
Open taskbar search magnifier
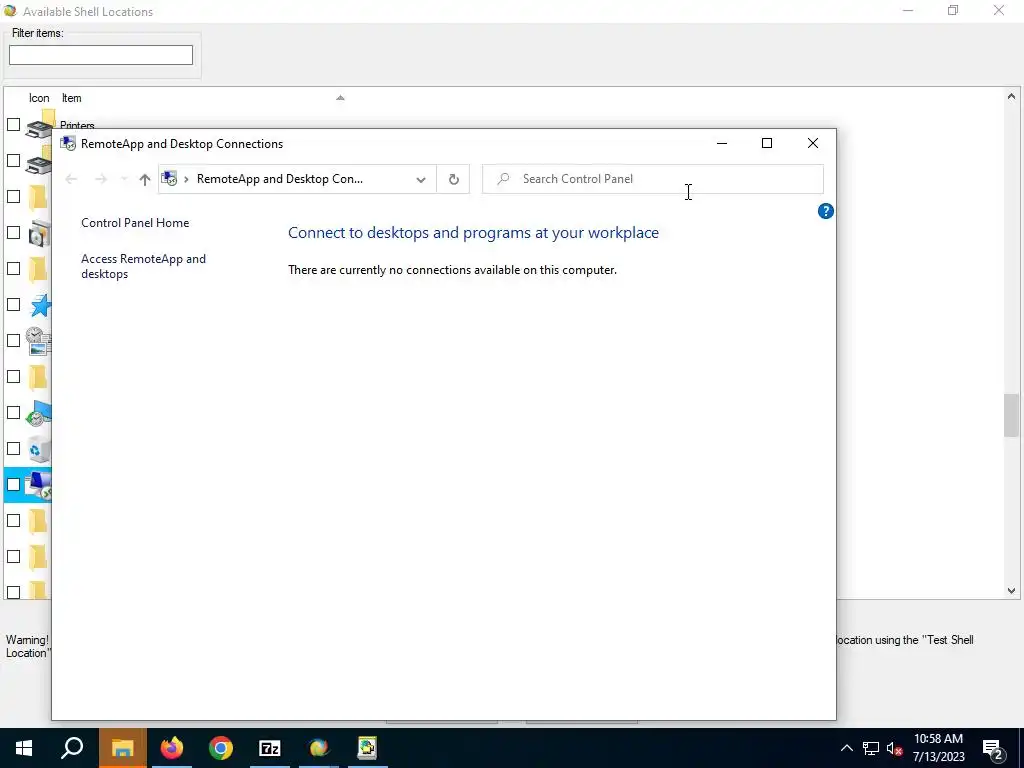[72, 748]
